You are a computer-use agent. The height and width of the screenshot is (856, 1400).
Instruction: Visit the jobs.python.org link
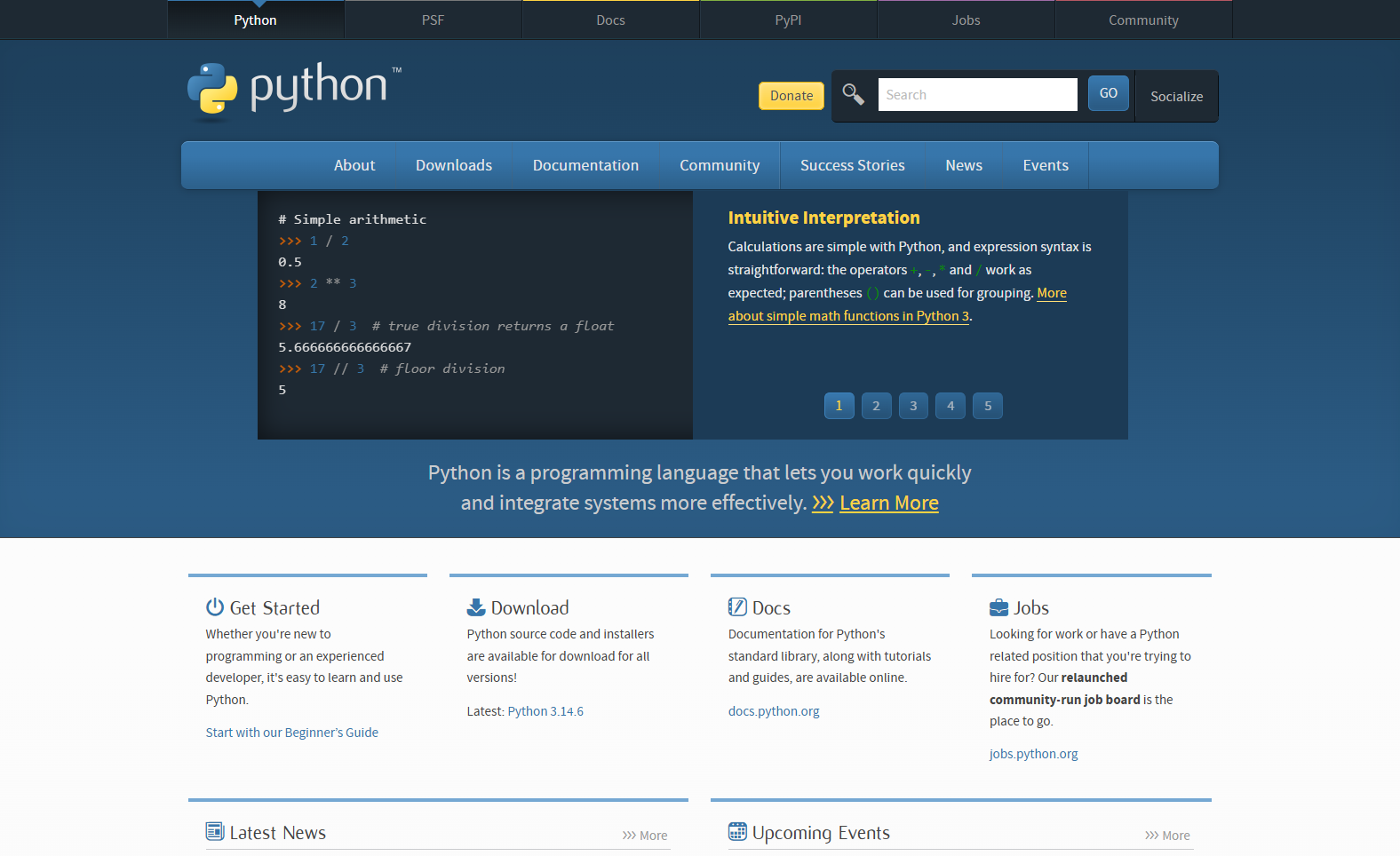tap(1034, 754)
